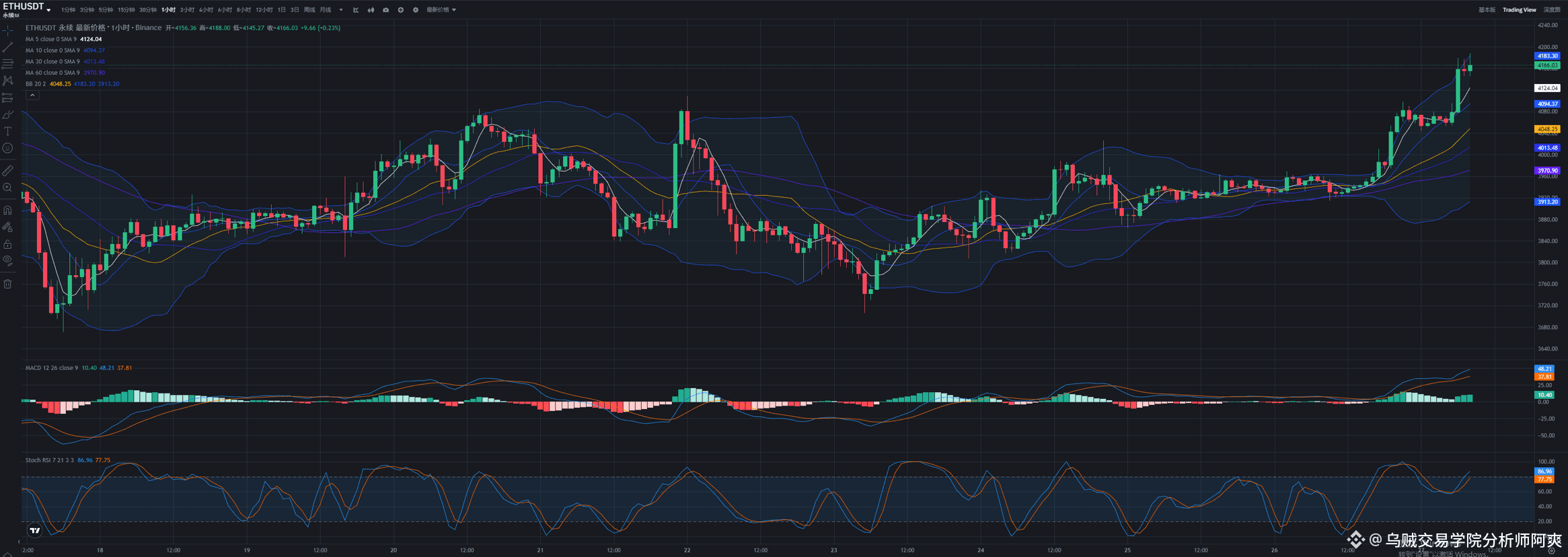Toggle hide all drawings eye icon

click(x=7, y=260)
